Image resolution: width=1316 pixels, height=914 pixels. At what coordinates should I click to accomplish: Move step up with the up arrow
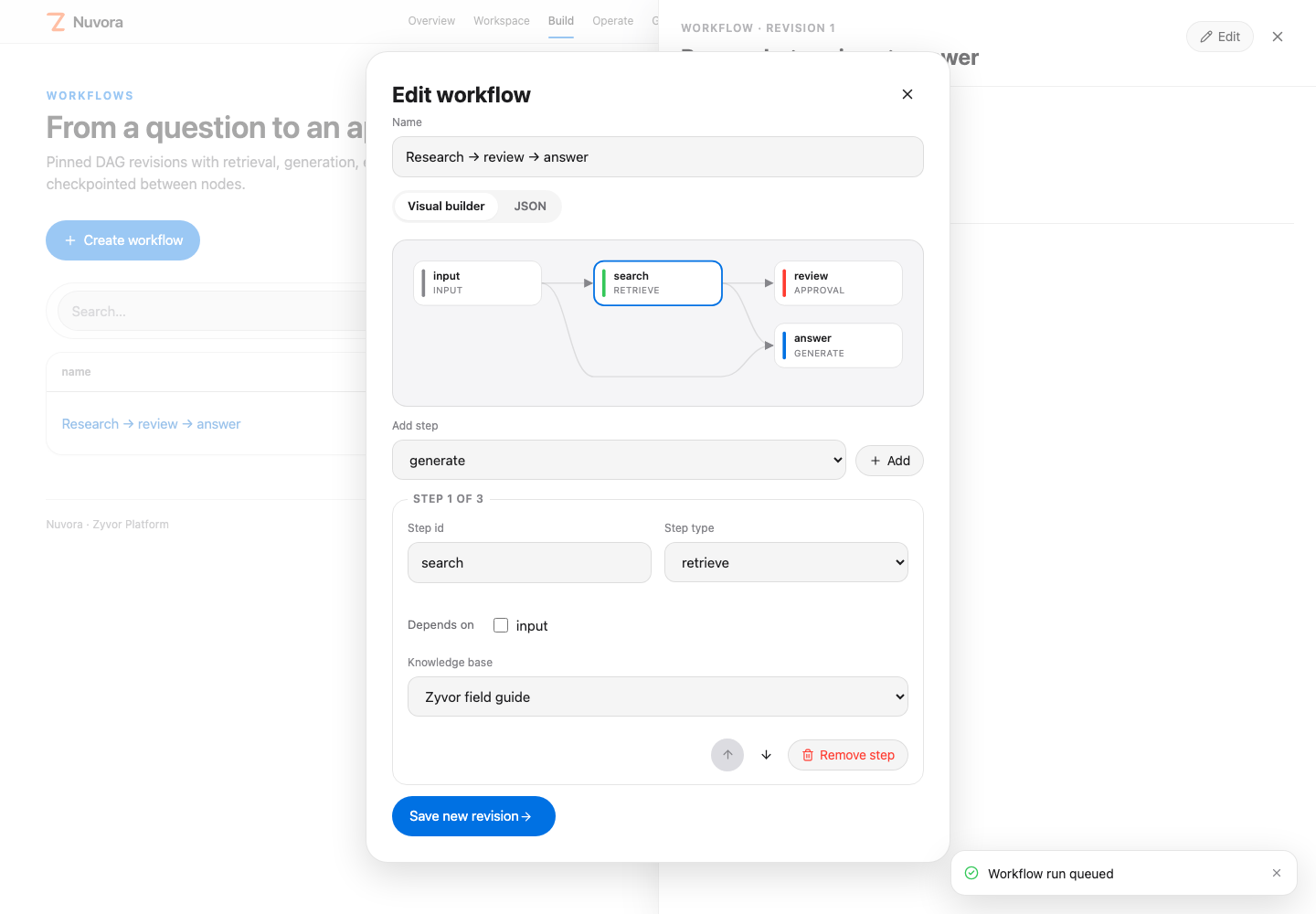(727, 755)
